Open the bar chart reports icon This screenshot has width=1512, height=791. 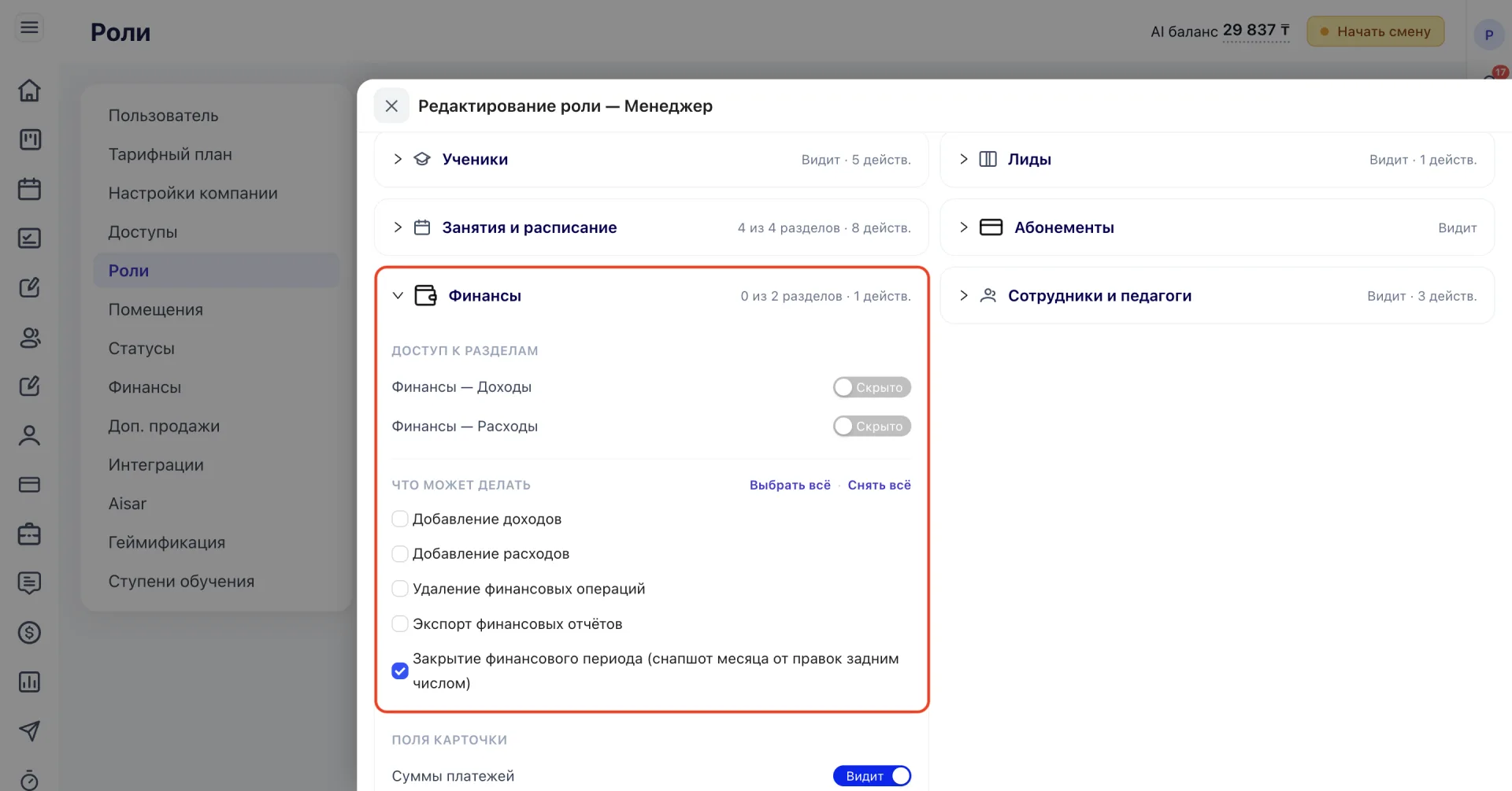coord(29,682)
